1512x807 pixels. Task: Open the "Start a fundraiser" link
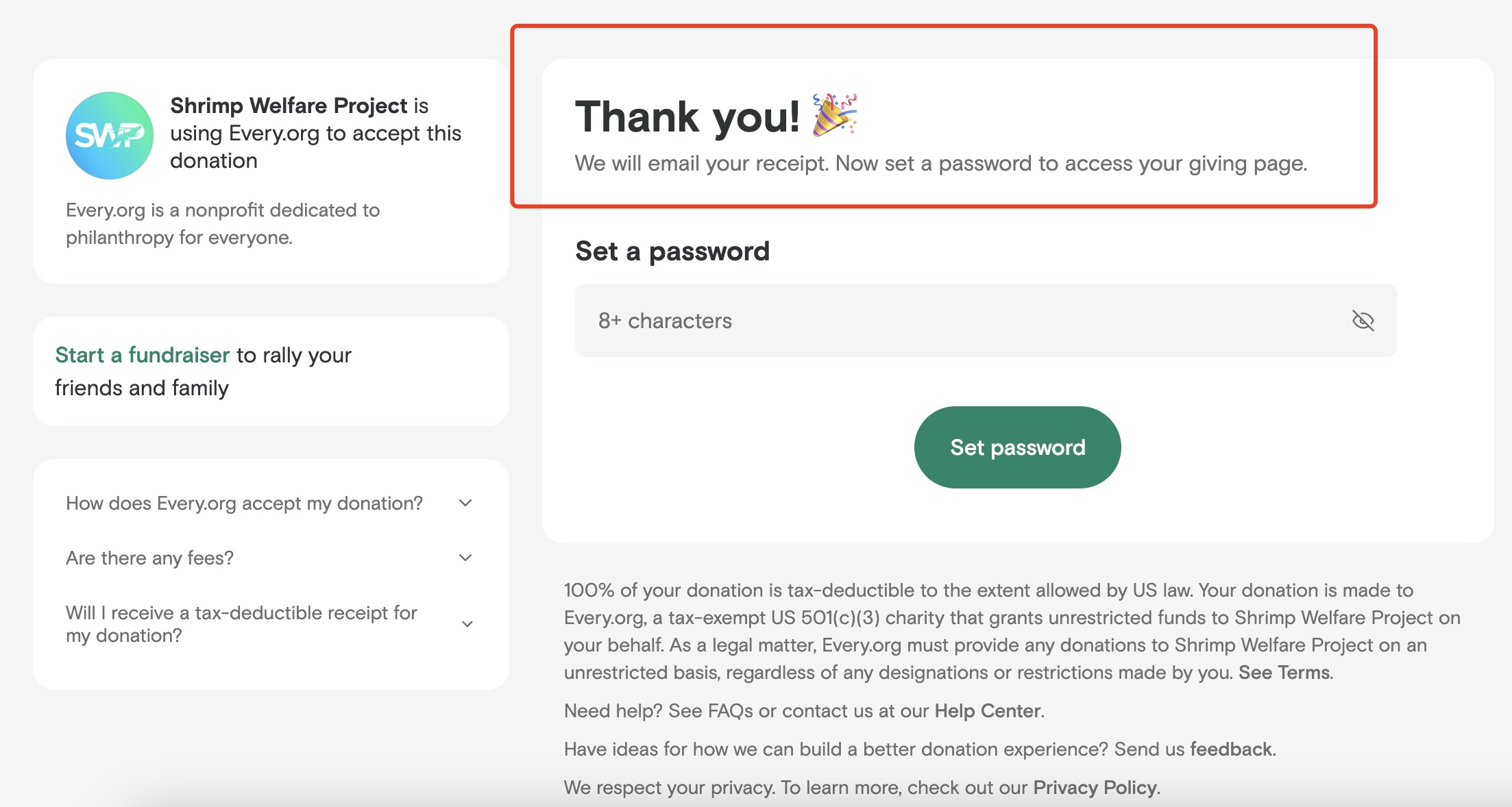tap(142, 355)
